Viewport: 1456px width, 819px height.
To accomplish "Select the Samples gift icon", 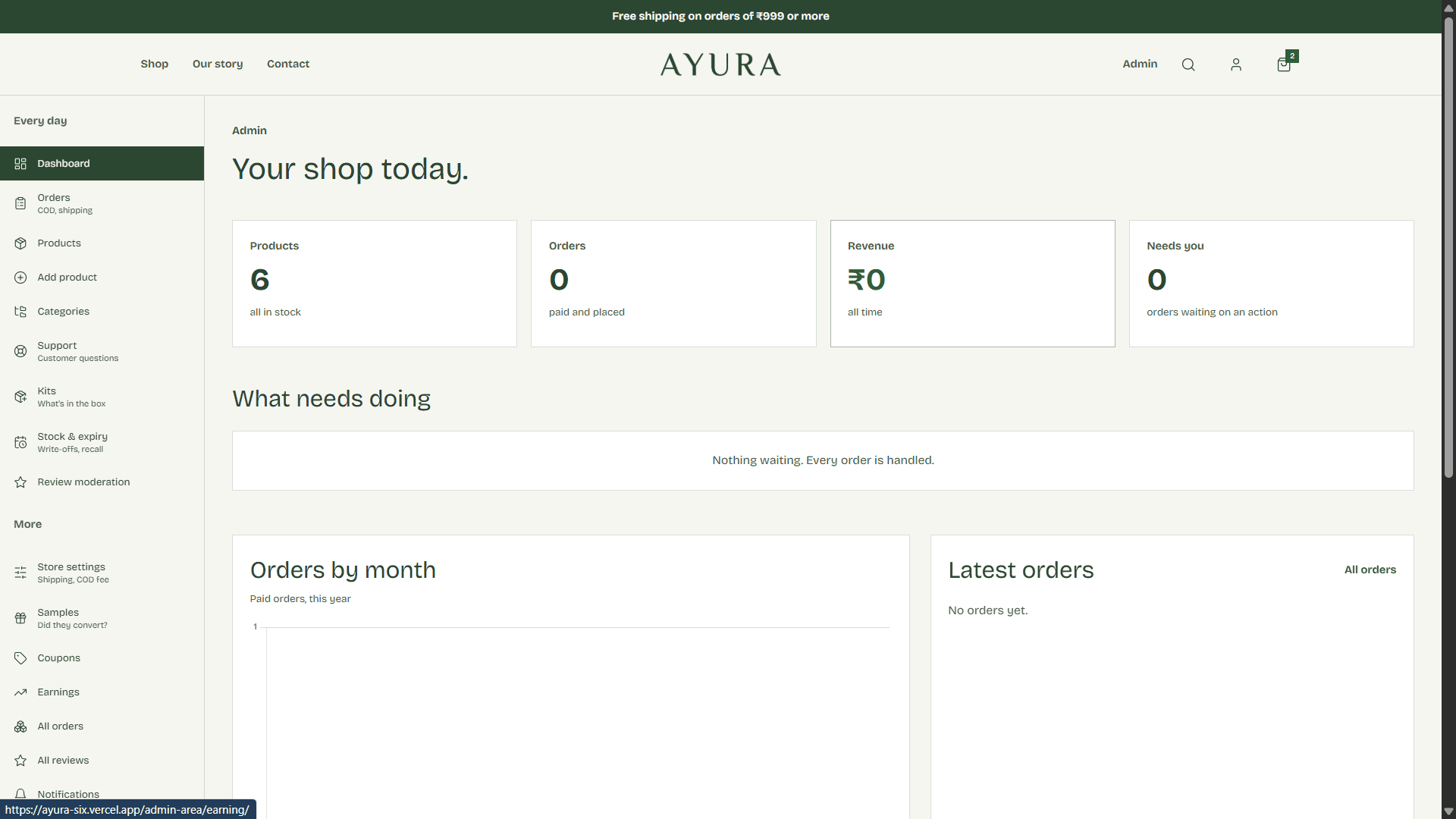I will click(20, 618).
